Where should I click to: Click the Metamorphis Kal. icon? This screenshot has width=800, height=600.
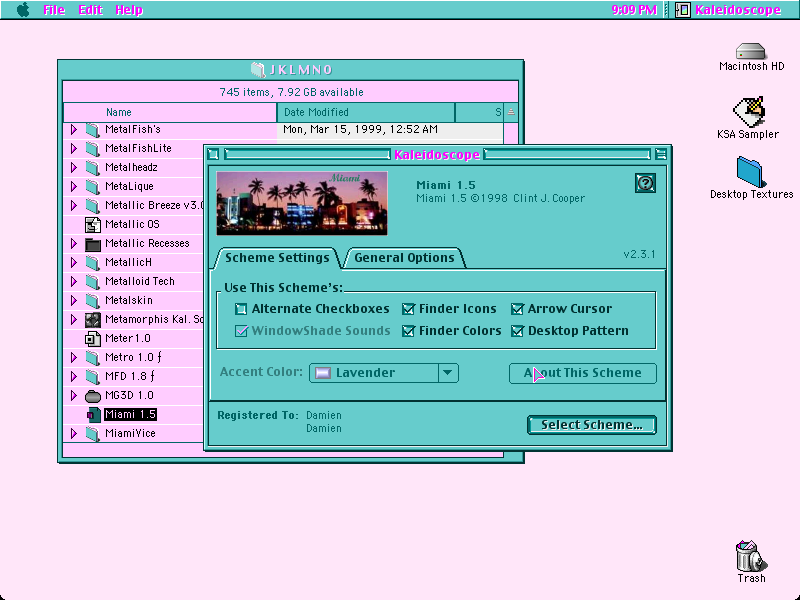(x=92, y=320)
